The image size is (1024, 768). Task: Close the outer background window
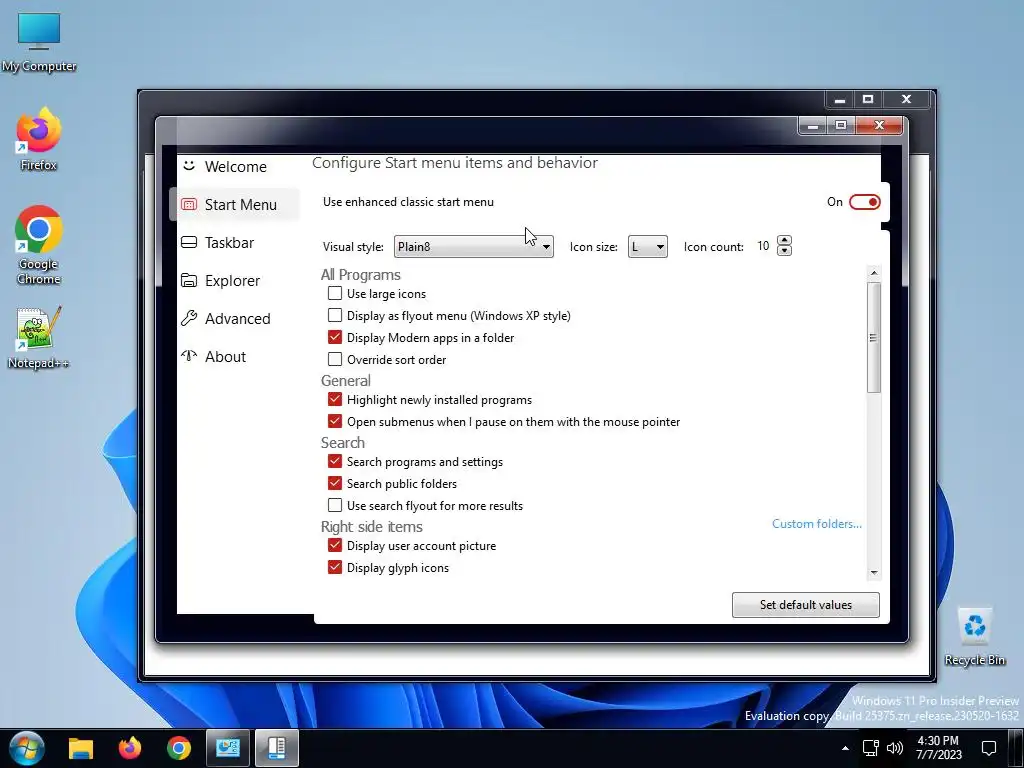pyautogui.click(x=906, y=99)
